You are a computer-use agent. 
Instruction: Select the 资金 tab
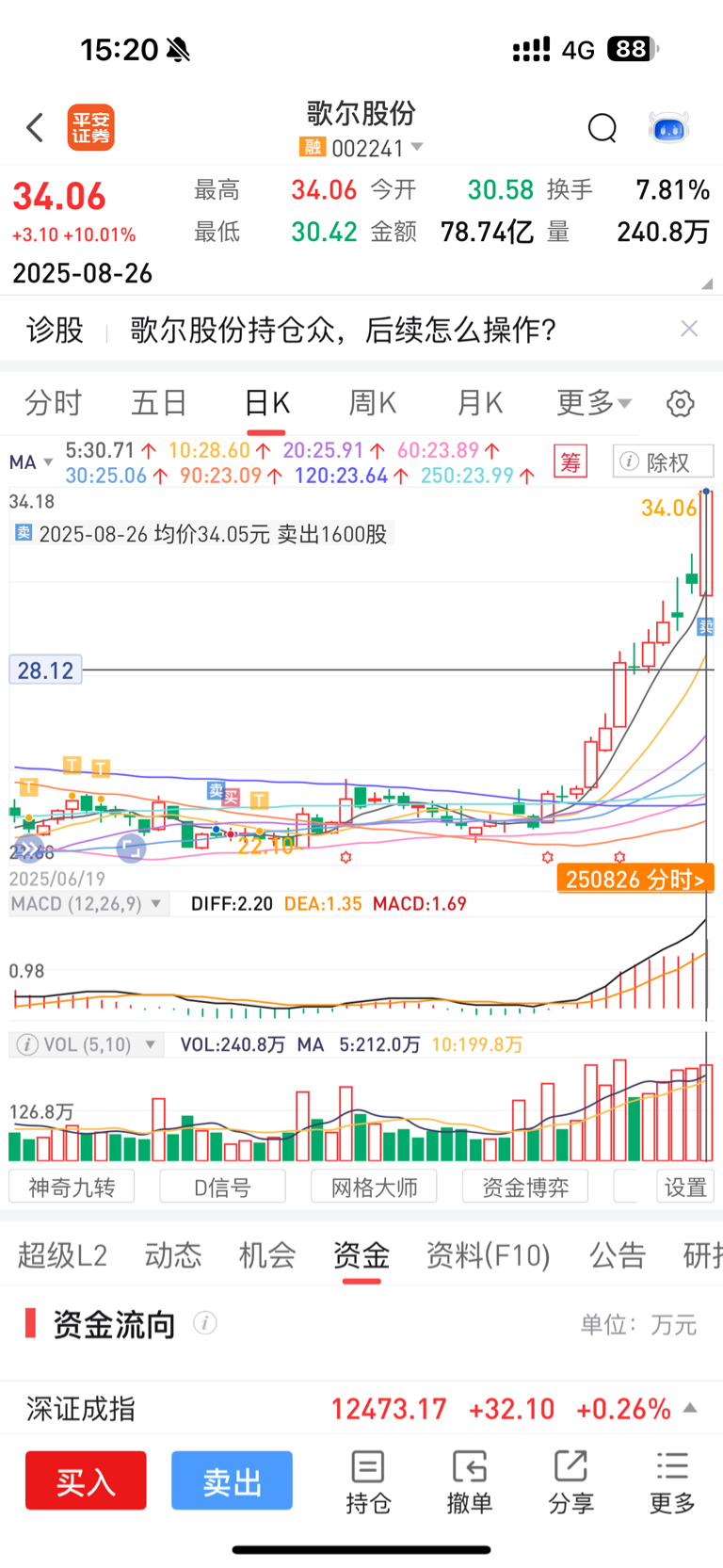tap(361, 1255)
